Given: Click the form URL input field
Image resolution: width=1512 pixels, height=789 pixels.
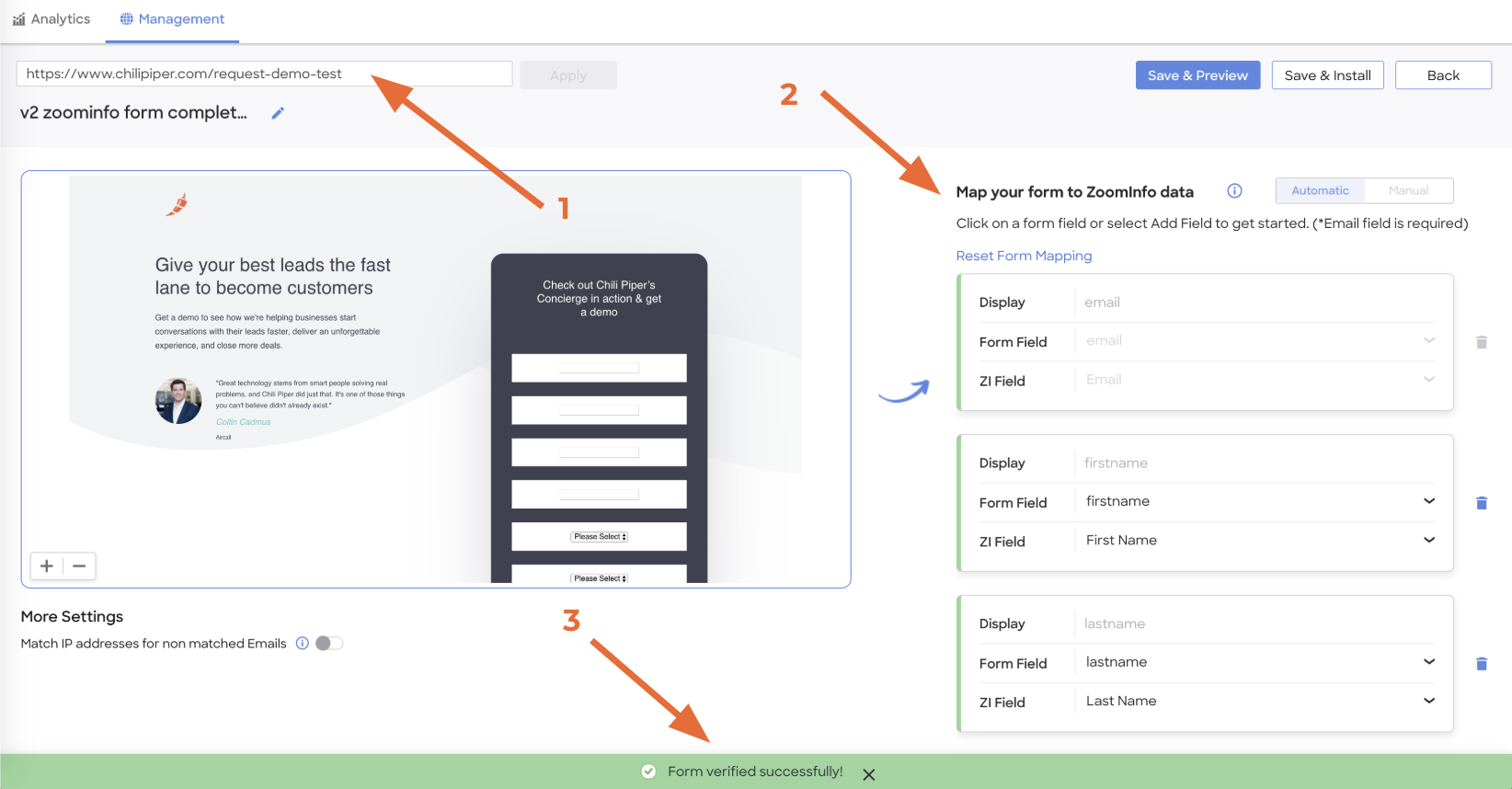Looking at the screenshot, I should (x=264, y=74).
